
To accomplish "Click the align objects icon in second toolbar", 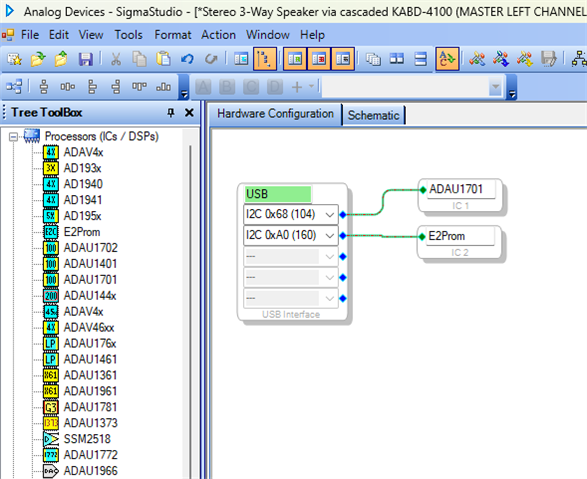I will 14,87.
